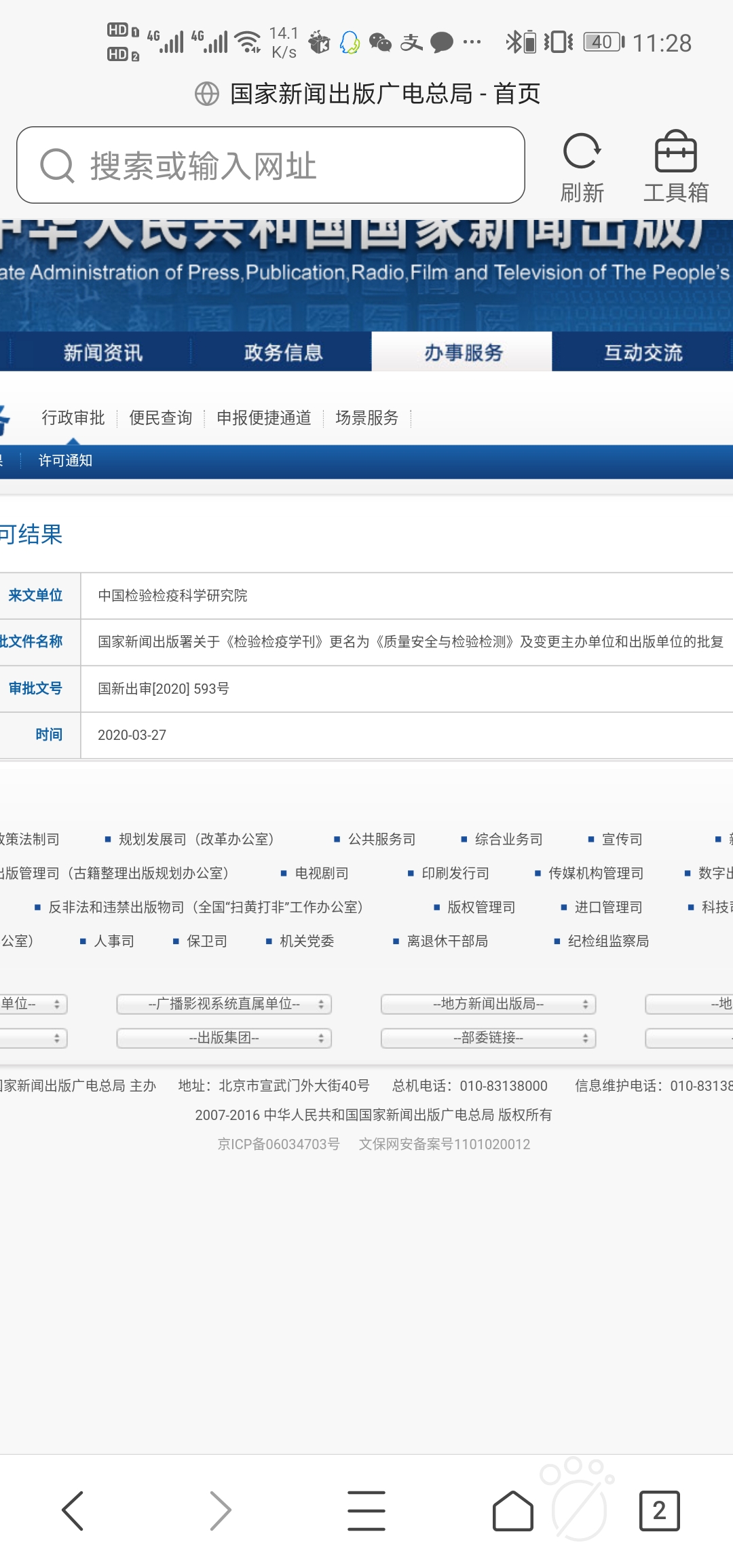Open the tab switcher showing 2

pos(659,1510)
